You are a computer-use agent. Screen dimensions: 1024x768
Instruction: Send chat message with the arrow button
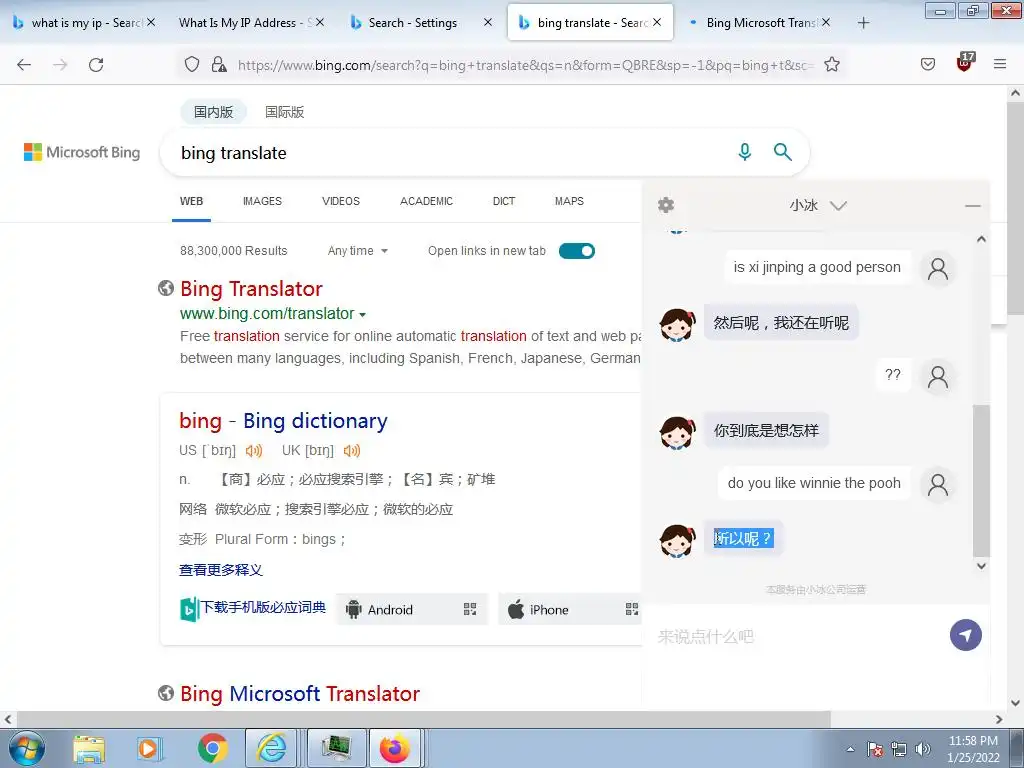[x=966, y=635]
